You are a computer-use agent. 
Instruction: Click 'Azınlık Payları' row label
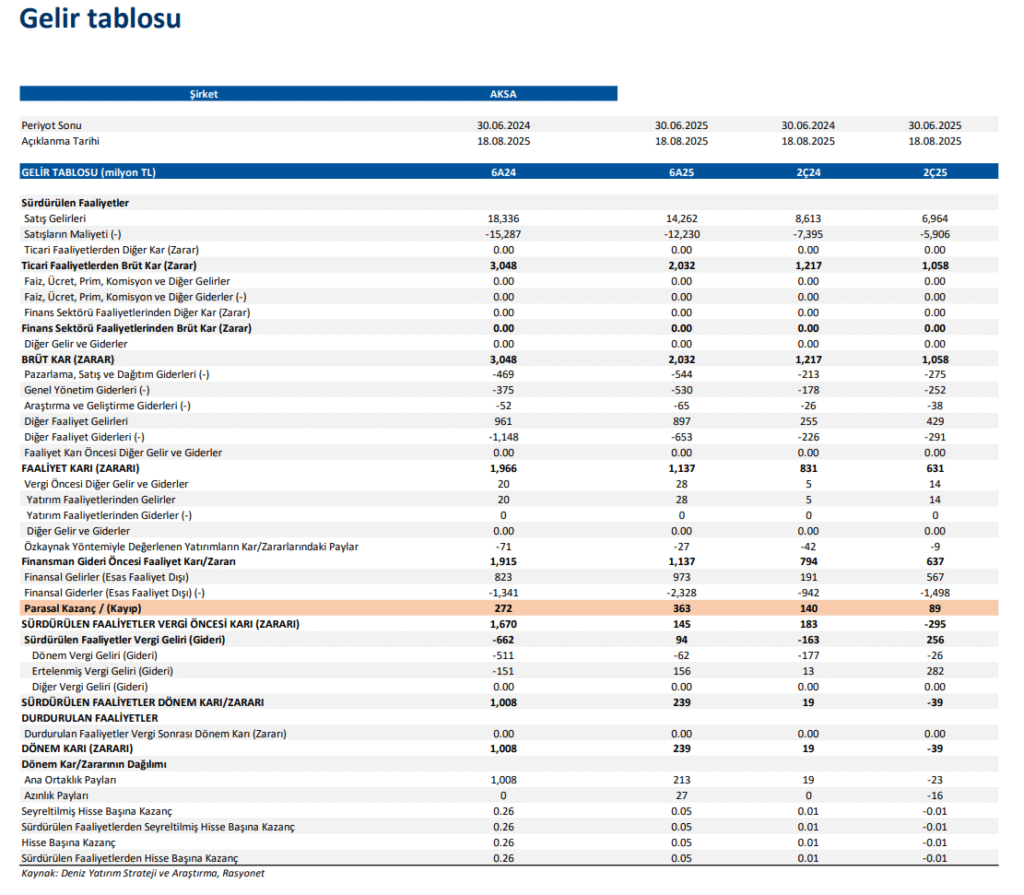pos(56,796)
